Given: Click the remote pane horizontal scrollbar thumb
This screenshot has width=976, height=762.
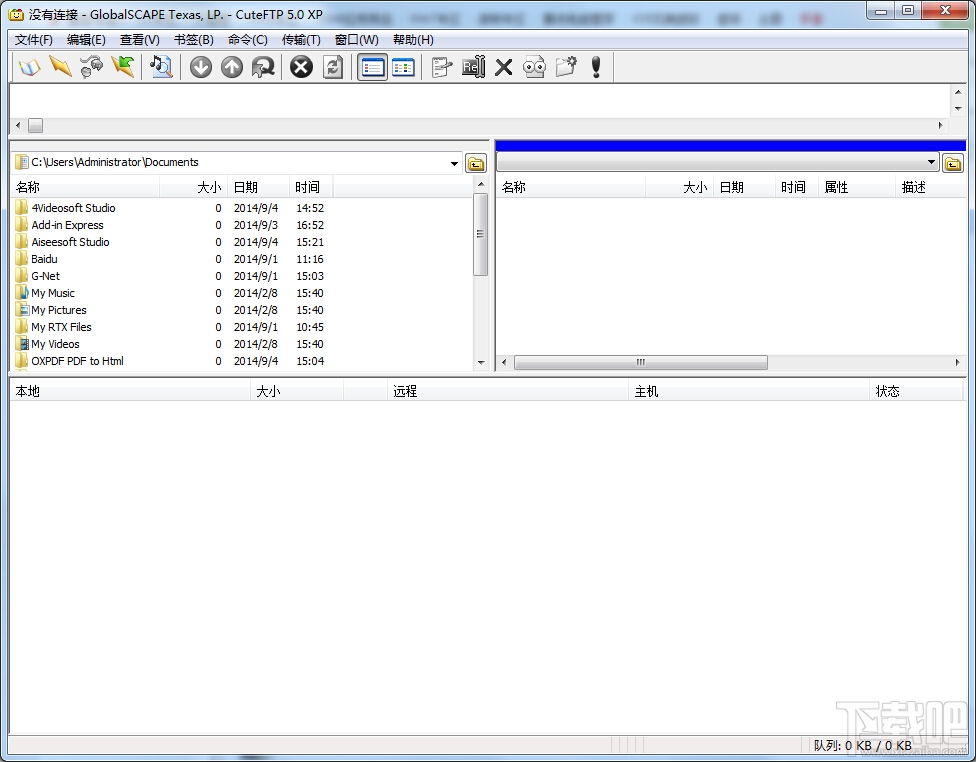Looking at the screenshot, I should pos(640,362).
